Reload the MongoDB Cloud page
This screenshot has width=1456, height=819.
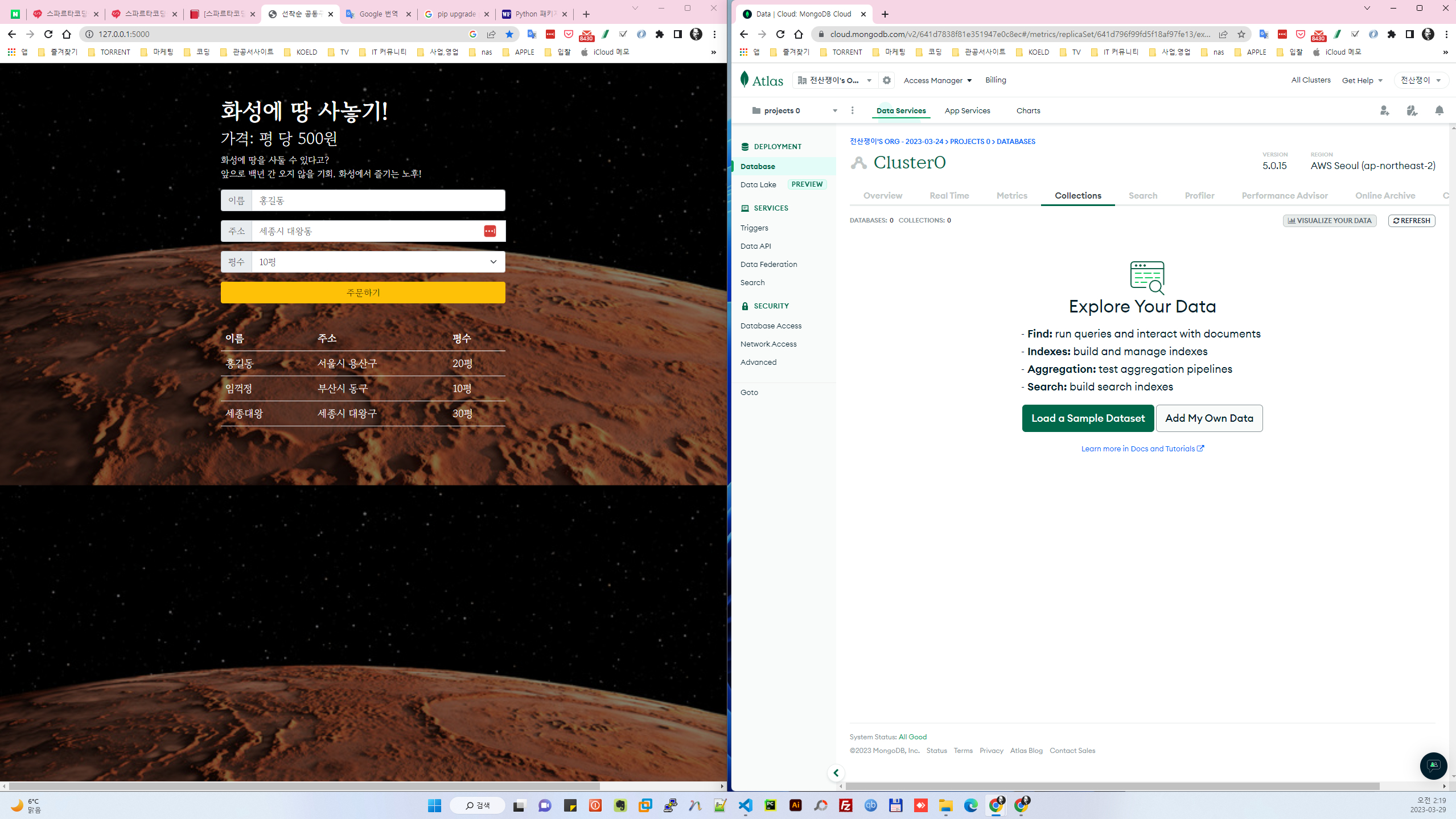780,34
